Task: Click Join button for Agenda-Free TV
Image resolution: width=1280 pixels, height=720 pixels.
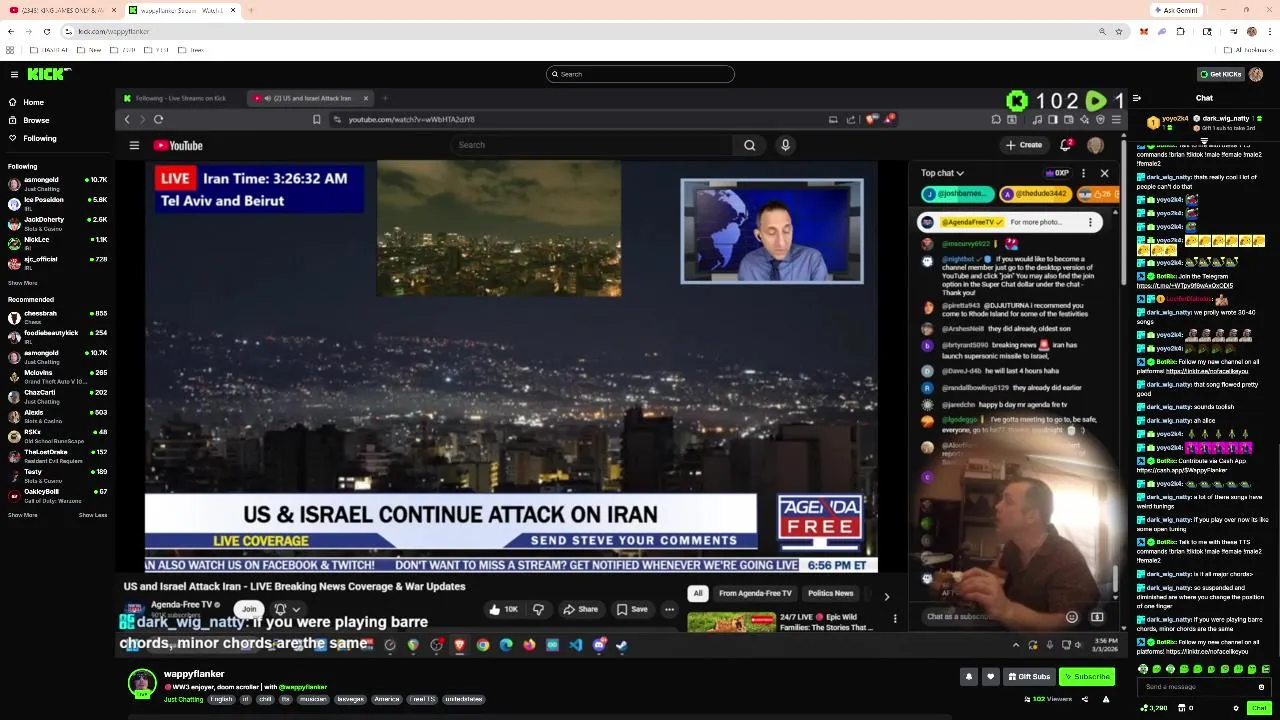Action: pyautogui.click(x=249, y=609)
